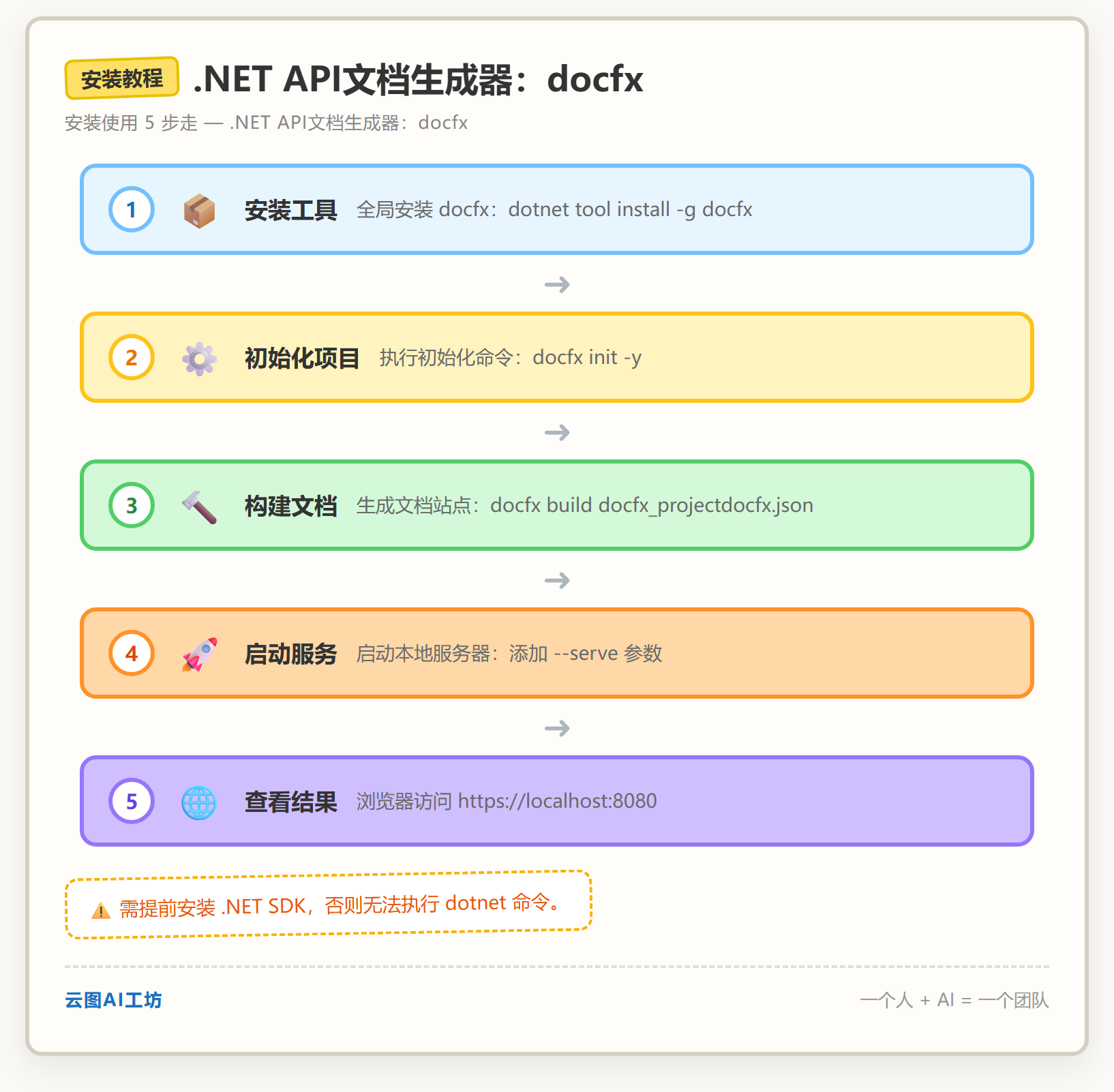Click the 云图AI工坊 brand label
Screen dimensions: 1114x1092
[x=113, y=1000]
